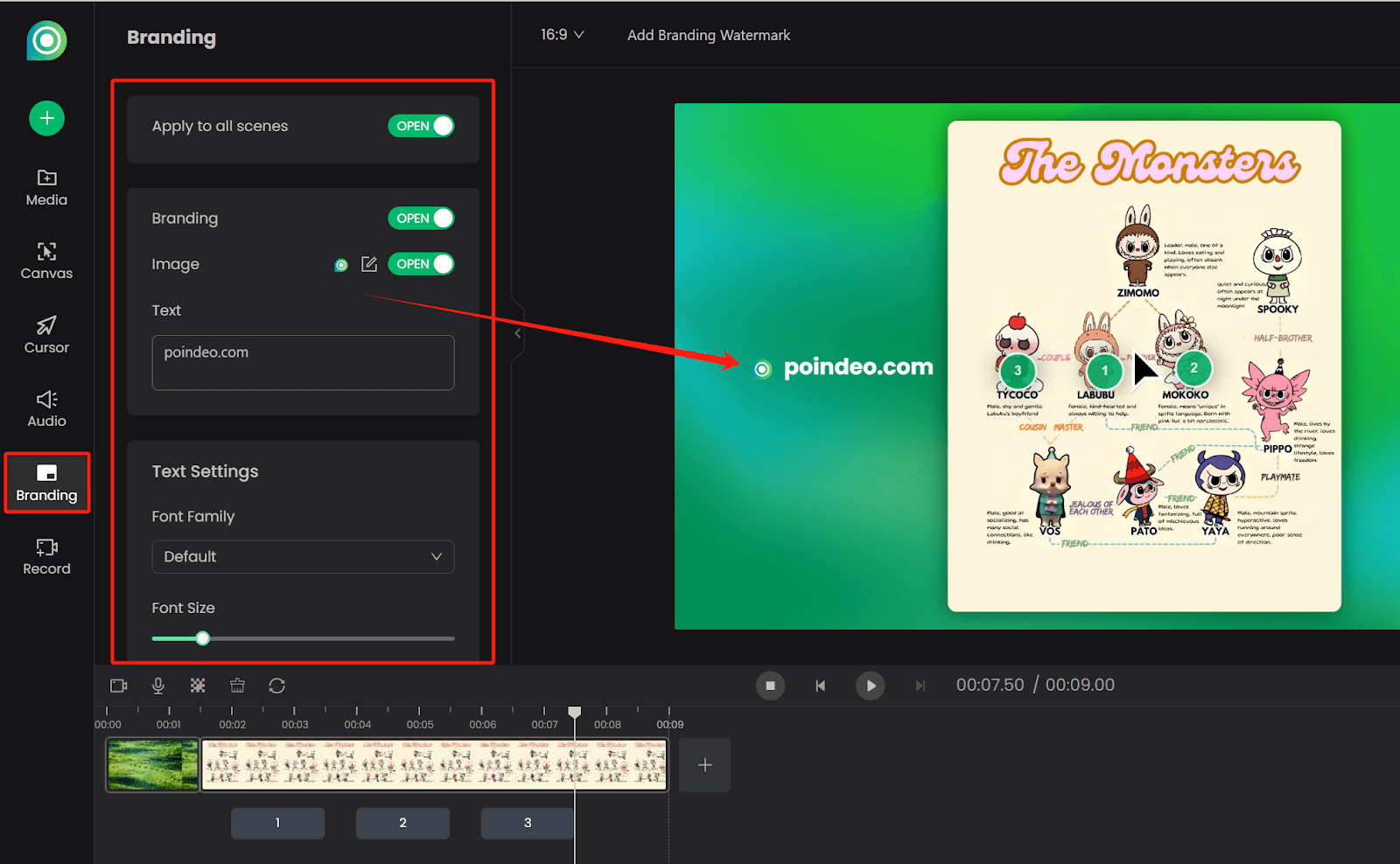Click the playhead on timeline ruler

click(575, 713)
